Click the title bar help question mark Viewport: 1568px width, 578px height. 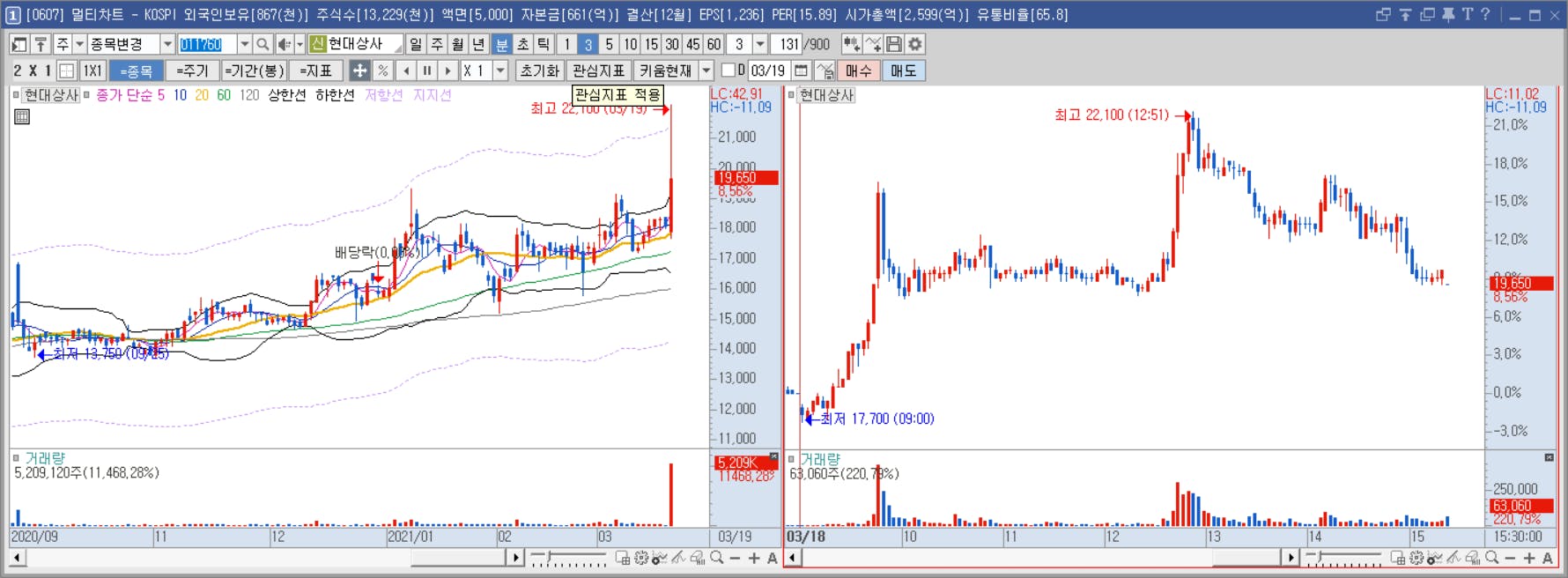pyautogui.click(x=1485, y=14)
